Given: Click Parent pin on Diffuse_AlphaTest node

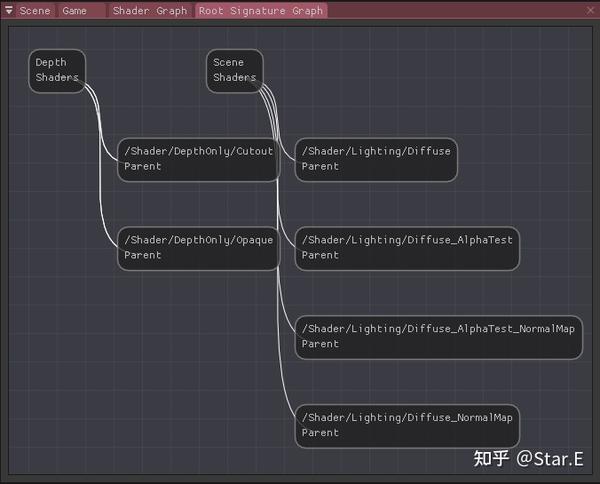Looking at the screenshot, I should click(321, 256).
